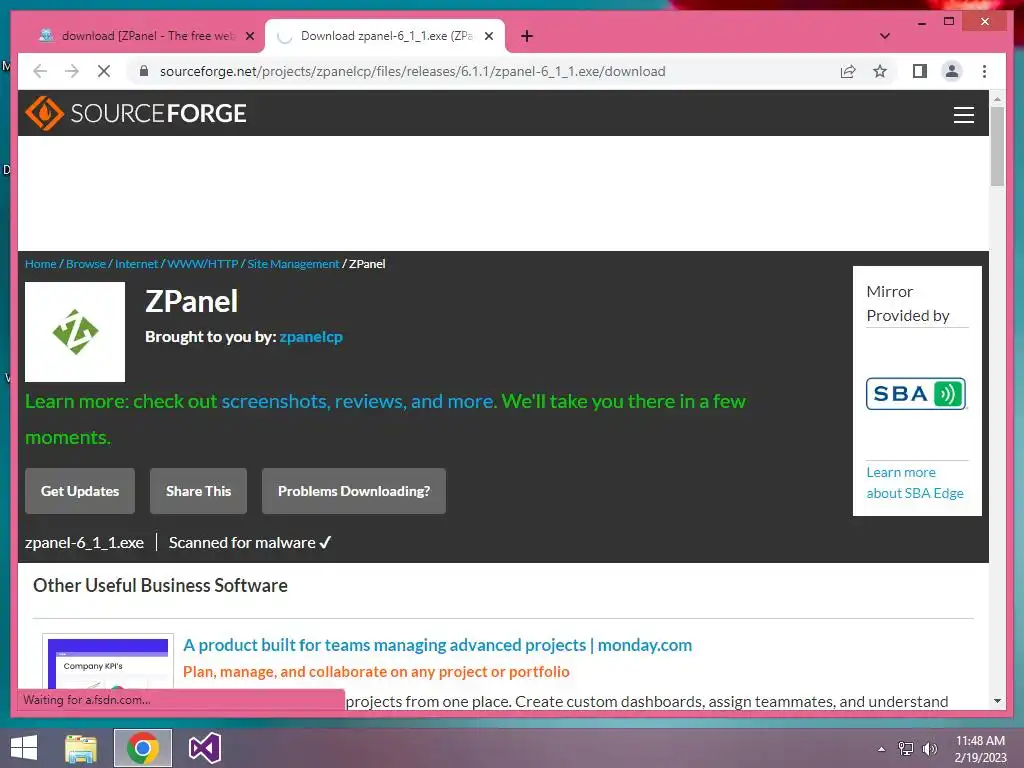Launch Visual Studio from taskbar
The height and width of the screenshot is (768, 1024).
pyautogui.click(x=204, y=748)
